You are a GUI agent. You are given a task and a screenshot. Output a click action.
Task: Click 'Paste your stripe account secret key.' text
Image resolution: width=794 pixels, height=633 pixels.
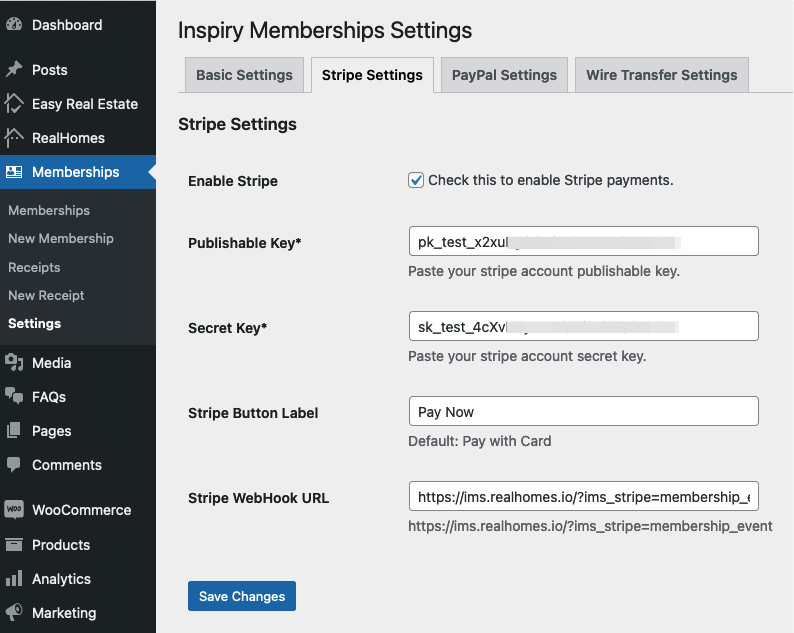pyautogui.click(x=527, y=357)
